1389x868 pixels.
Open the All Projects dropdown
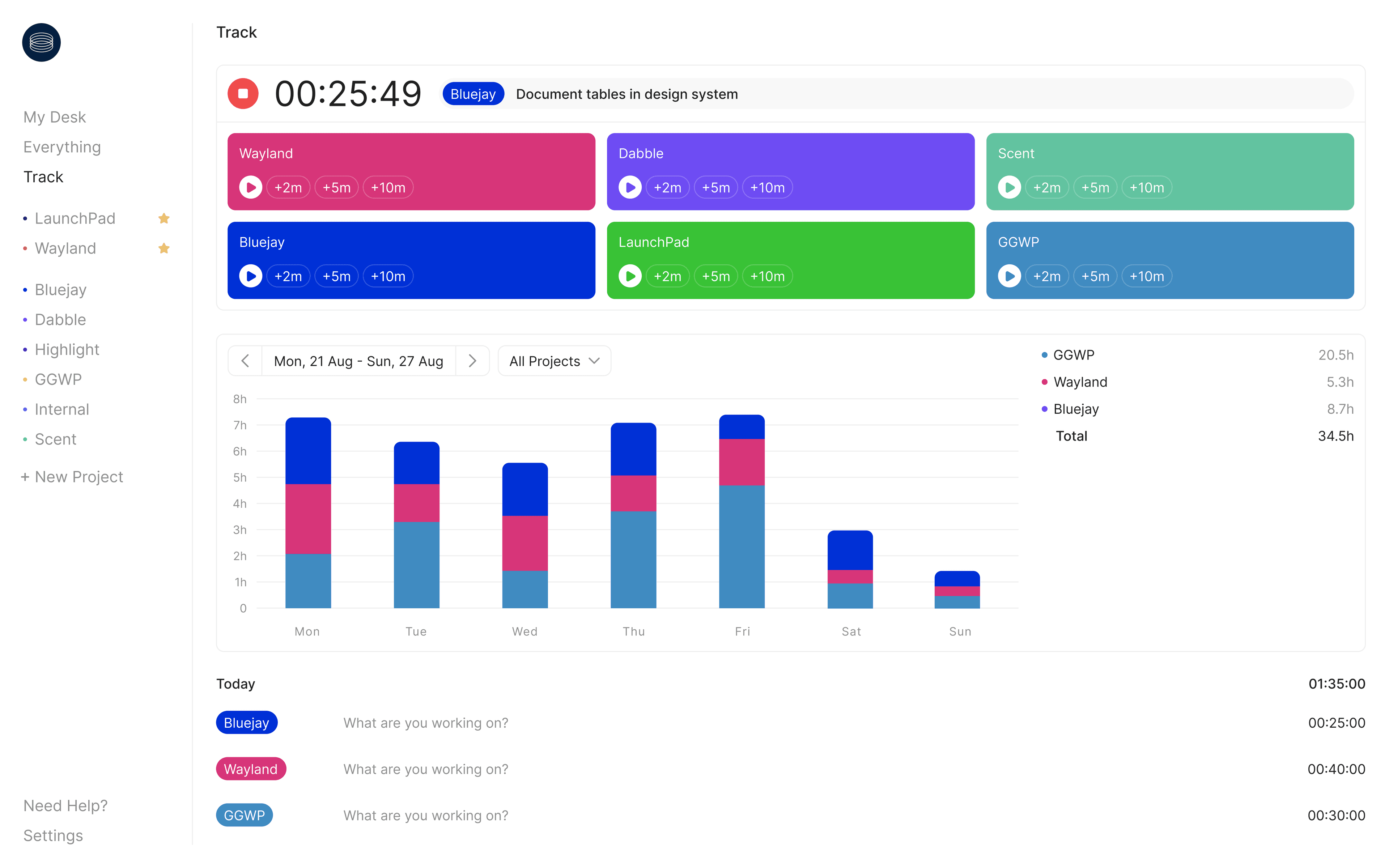click(x=554, y=361)
